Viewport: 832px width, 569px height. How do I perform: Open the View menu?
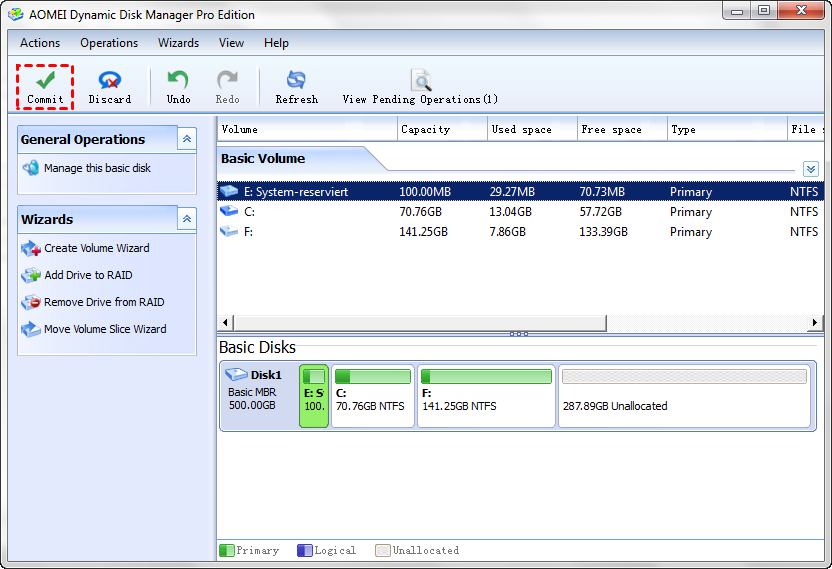(231, 43)
